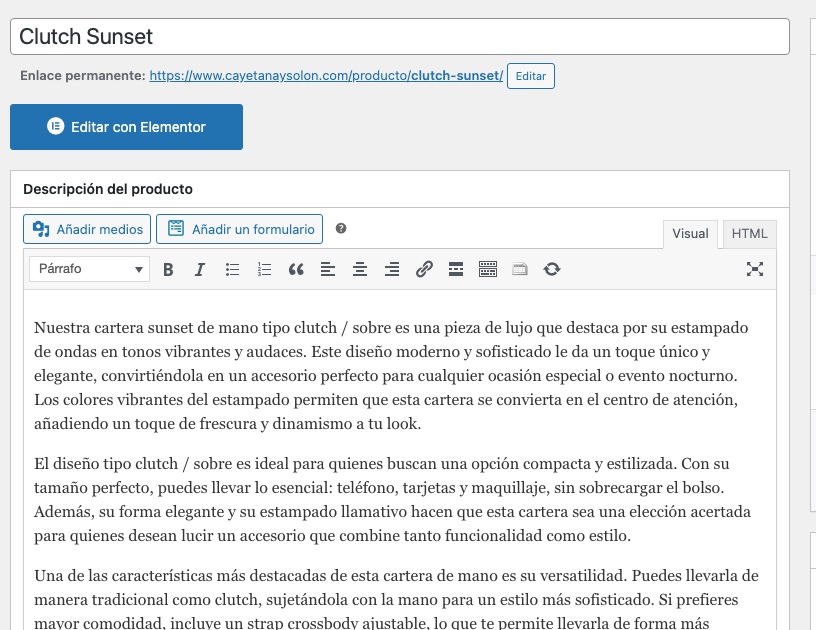Screen dimensions: 816x630
Task: Enter distraction-free fullscreen writing mode
Action: pyautogui.click(x=755, y=269)
